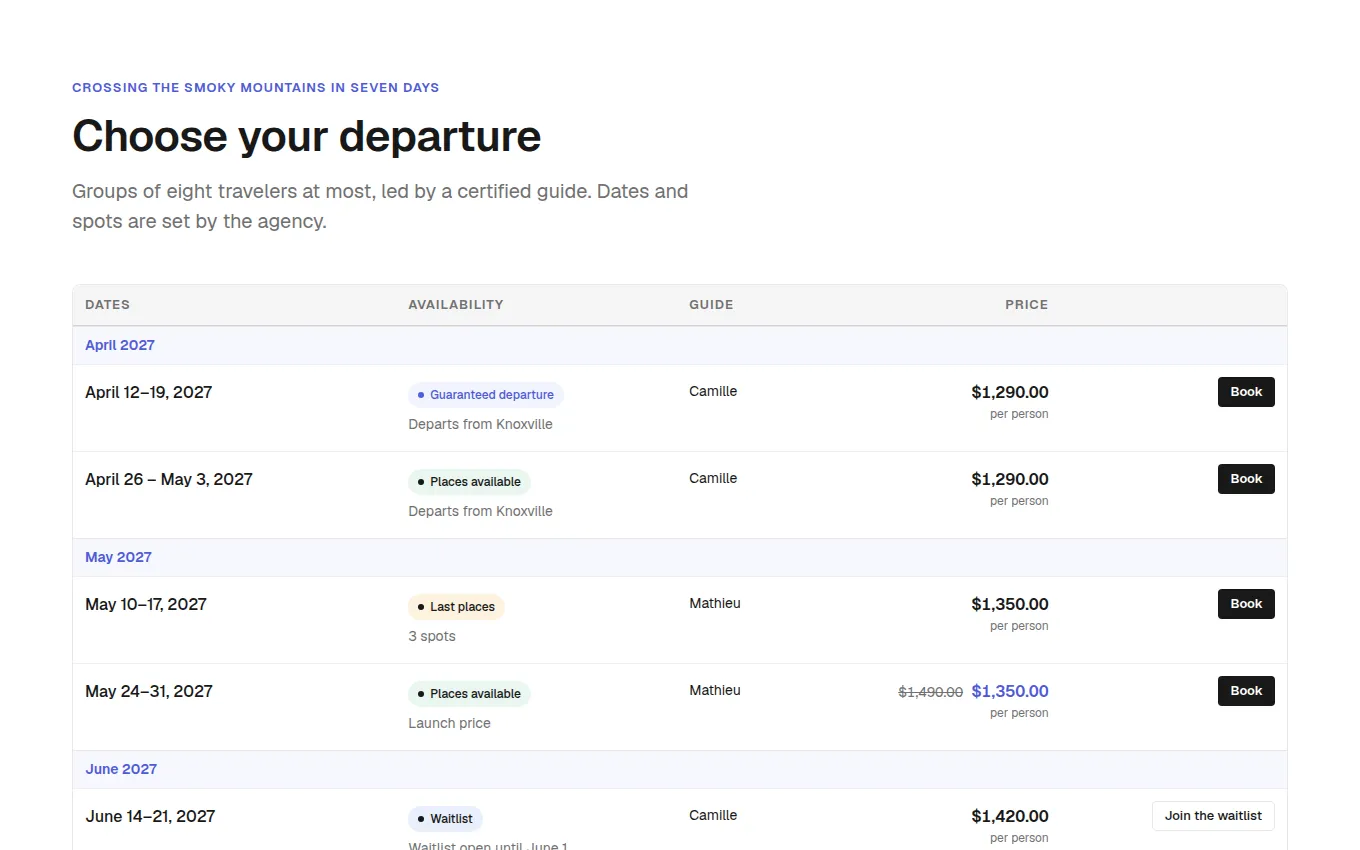
Task: Click guide Camille in the April 12–19 row
Action: [x=713, y=391]
